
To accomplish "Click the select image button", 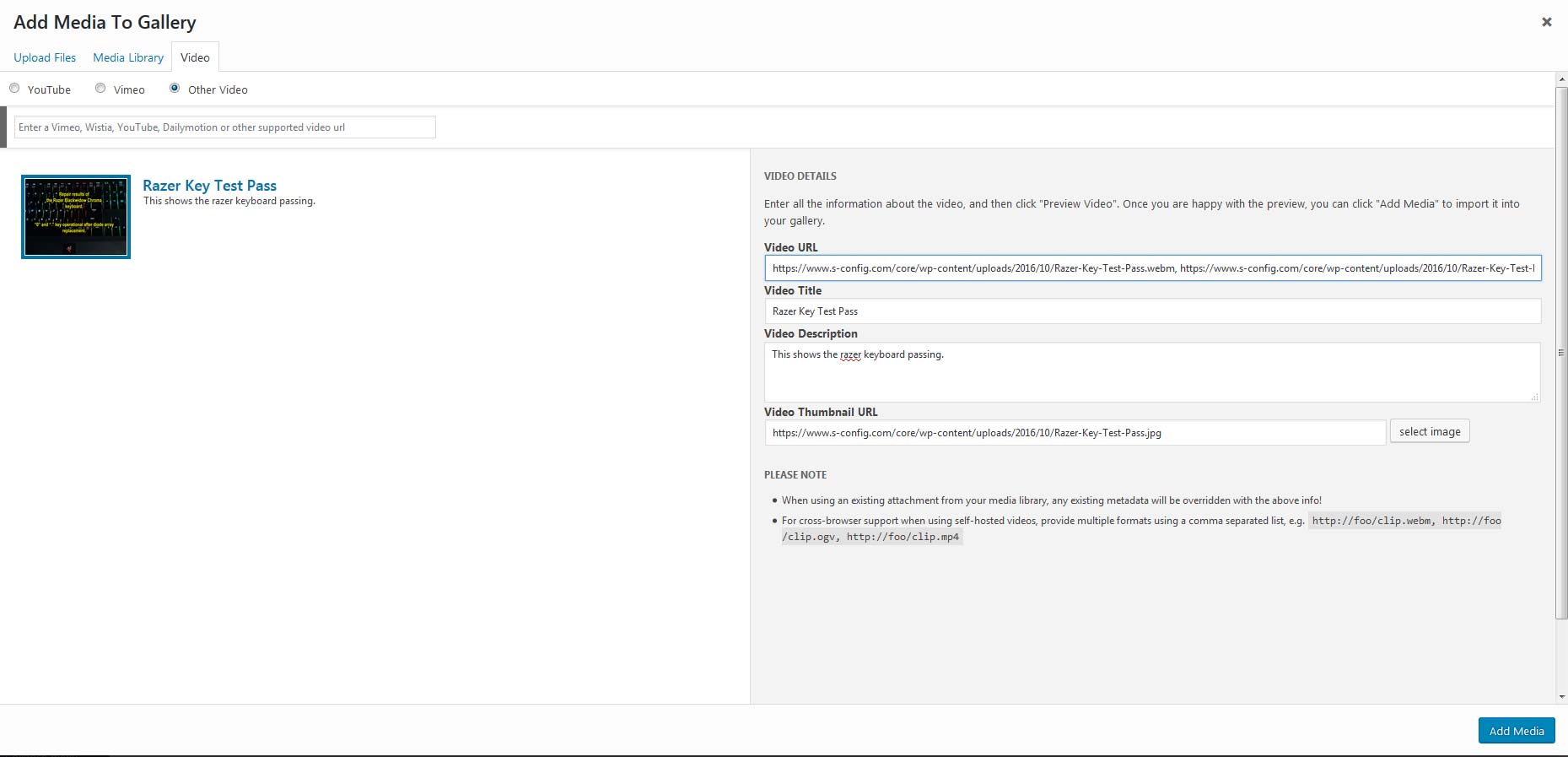I will (x=1430, y=431).
